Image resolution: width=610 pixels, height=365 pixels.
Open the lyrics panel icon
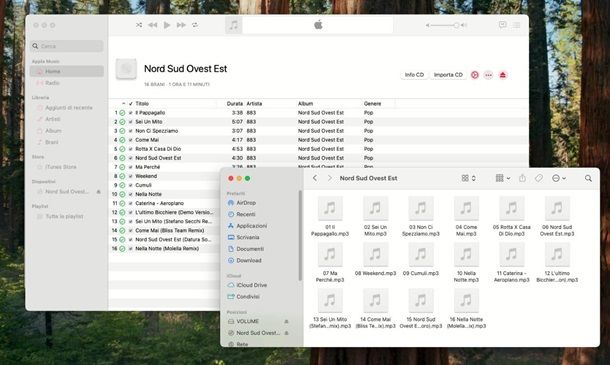[503, 25]
